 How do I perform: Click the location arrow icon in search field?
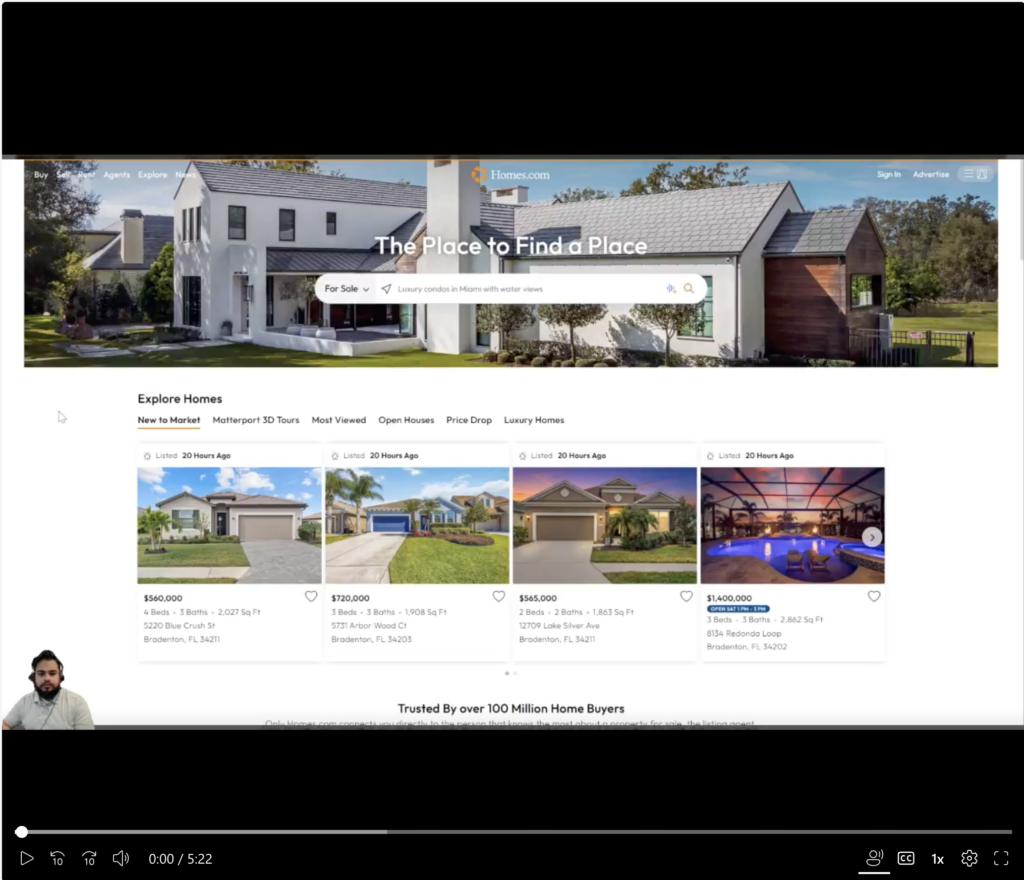click(387, 288)
